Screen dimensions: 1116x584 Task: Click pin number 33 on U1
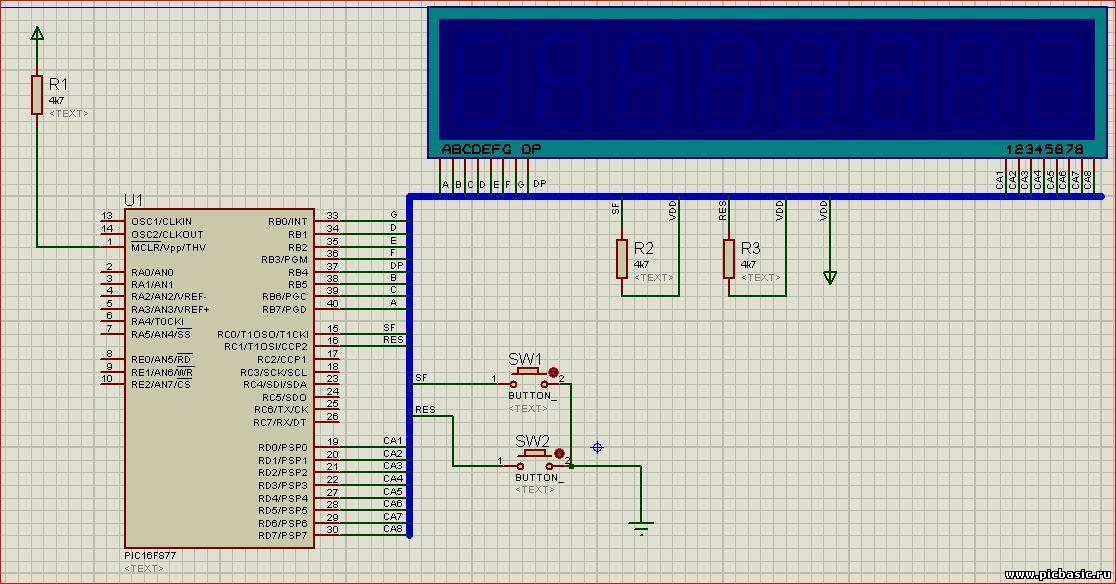point(332,216)
